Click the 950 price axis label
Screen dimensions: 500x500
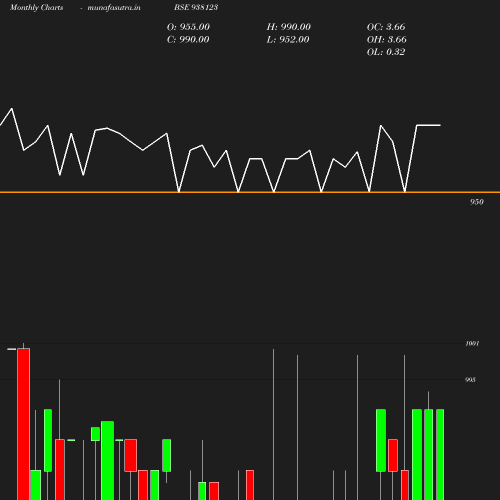tap(477, 202)
